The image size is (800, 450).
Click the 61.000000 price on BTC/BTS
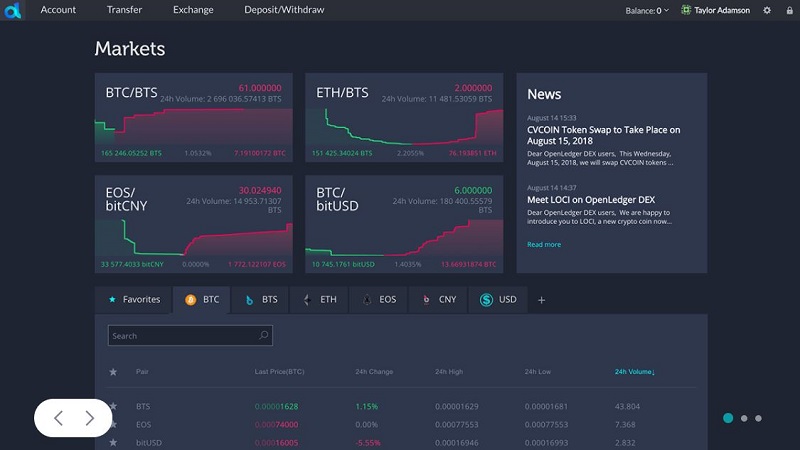[x=260, y=88]
